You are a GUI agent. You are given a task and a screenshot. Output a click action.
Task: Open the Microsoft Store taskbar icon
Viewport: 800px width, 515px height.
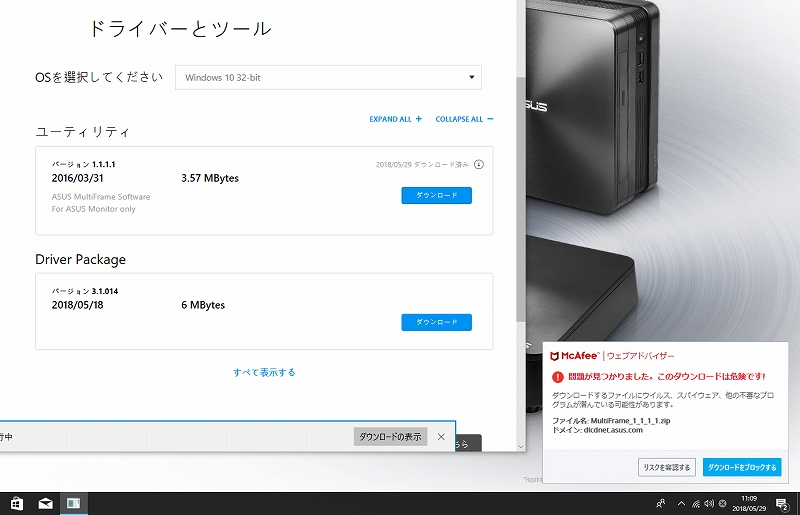[16, 504]
